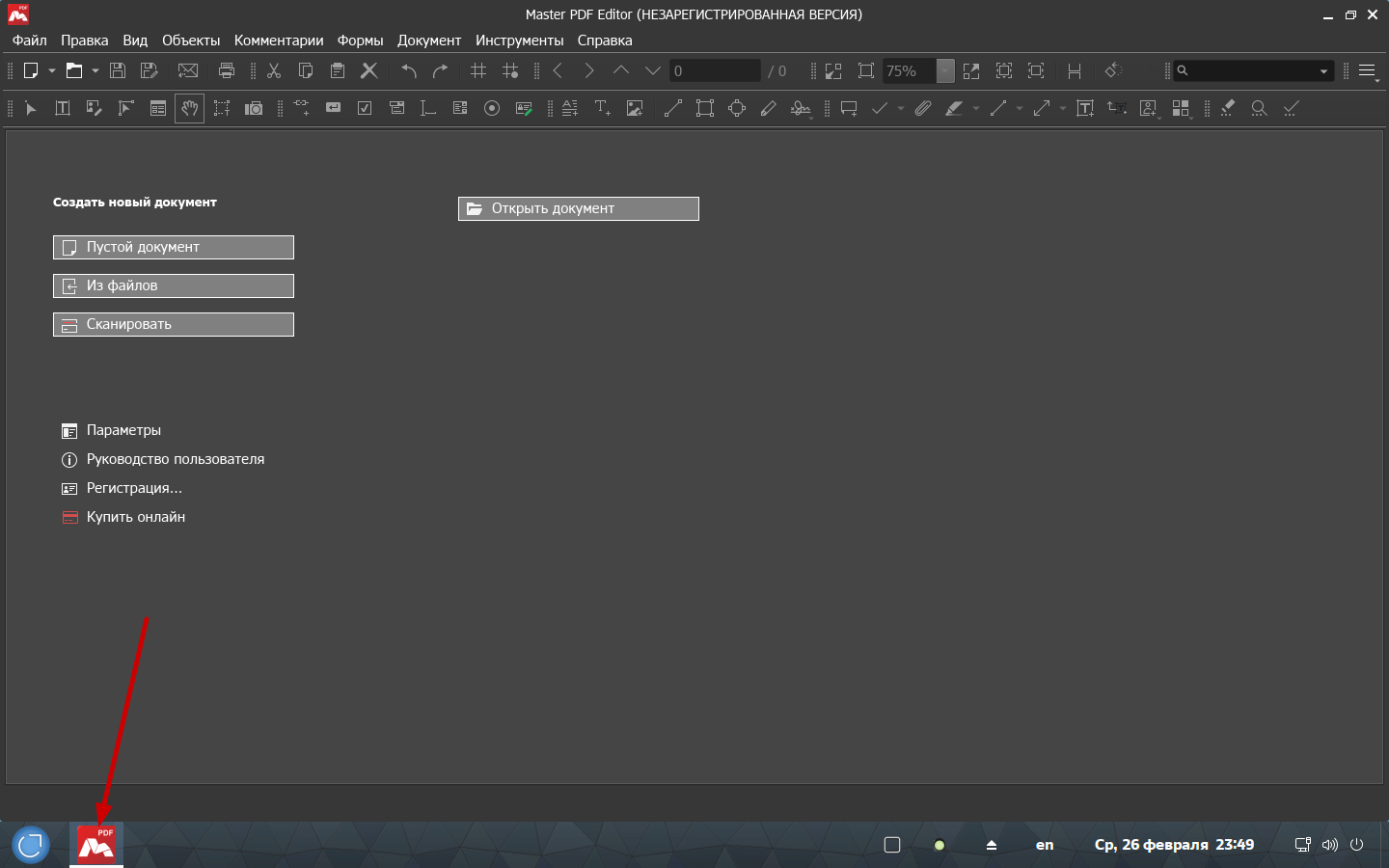Viewport: 1389px width, 868px height.
Task: Click the Snapshot camera tool
Action: tap(254, 108)
